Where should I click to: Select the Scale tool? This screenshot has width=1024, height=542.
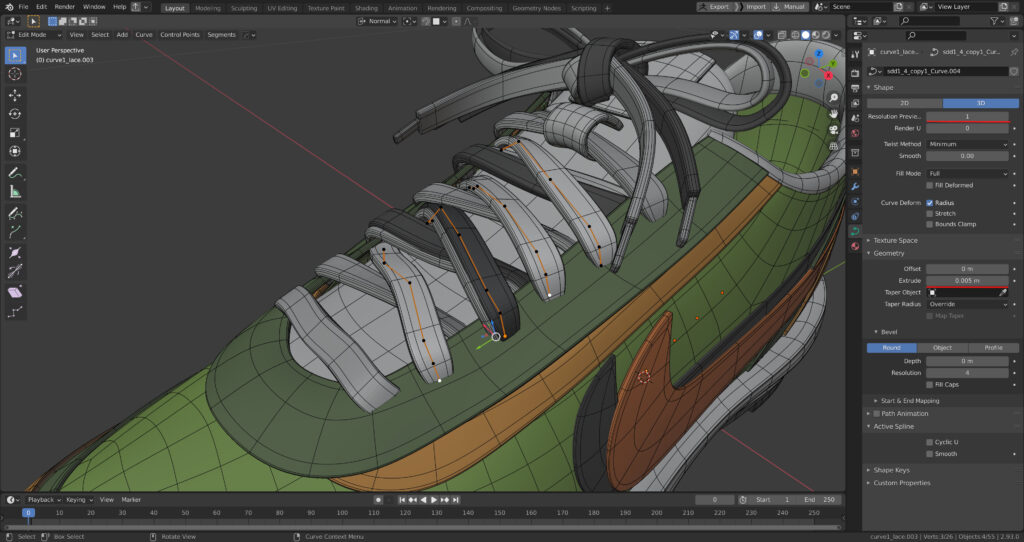pos(15,133)
